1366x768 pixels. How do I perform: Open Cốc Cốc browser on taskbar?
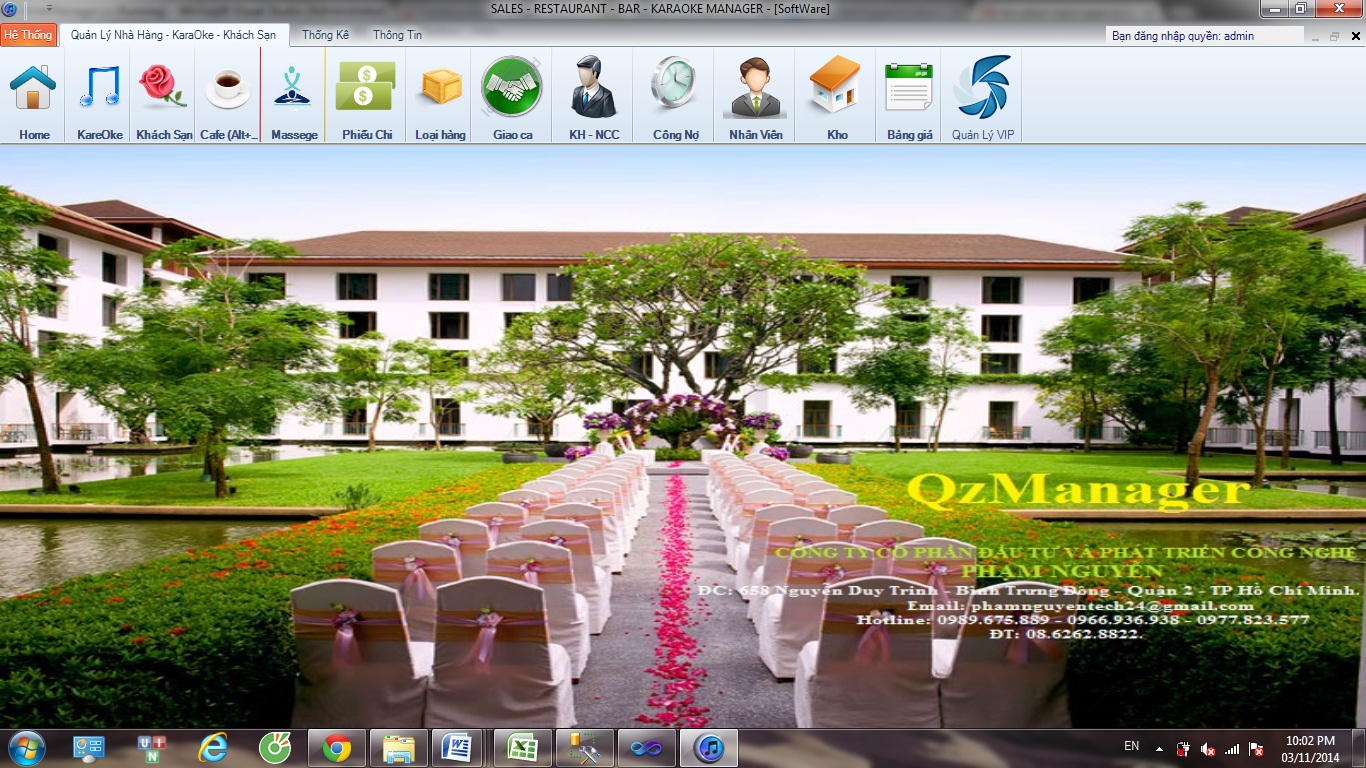[275, 748]
